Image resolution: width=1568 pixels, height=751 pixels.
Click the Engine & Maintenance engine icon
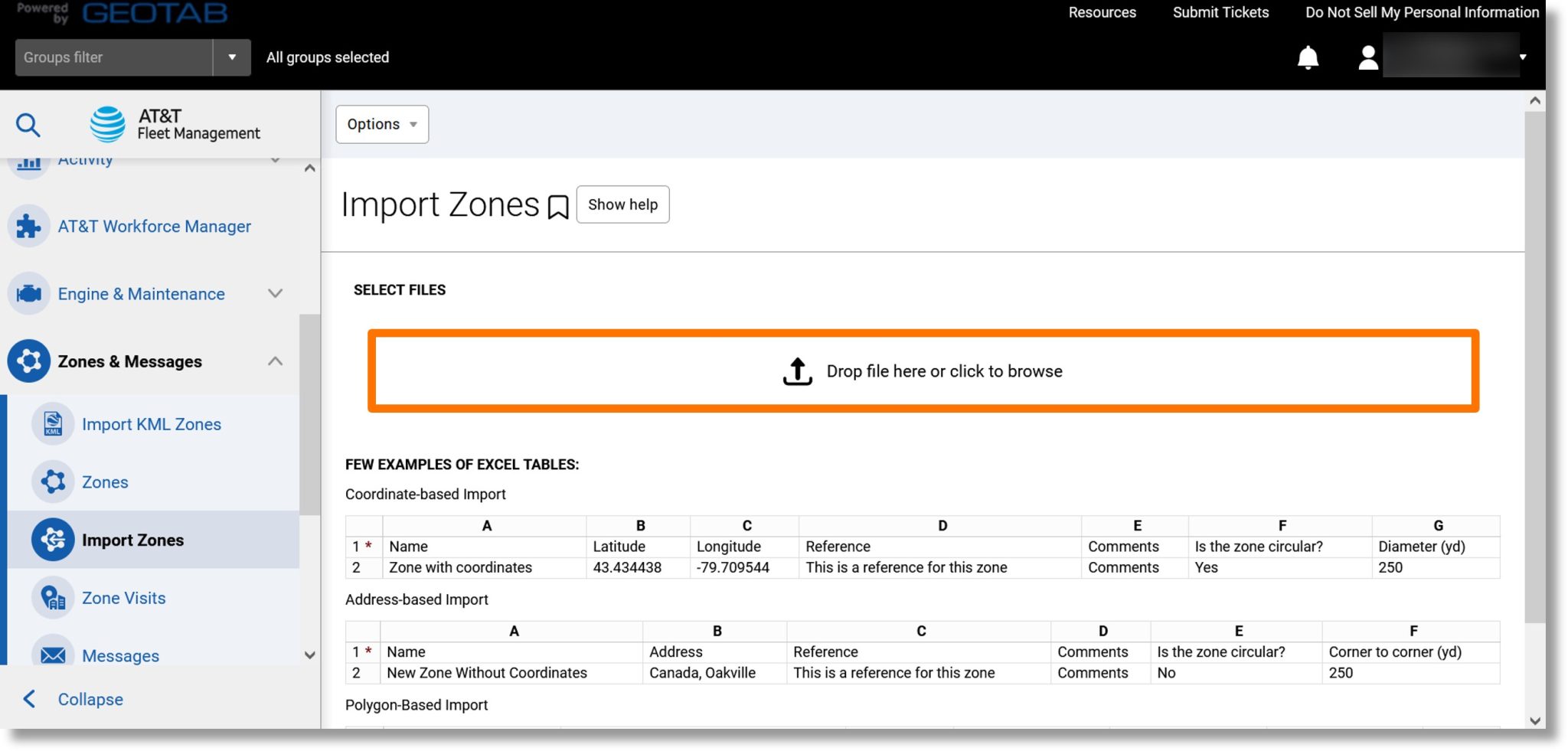pos(28,293)
